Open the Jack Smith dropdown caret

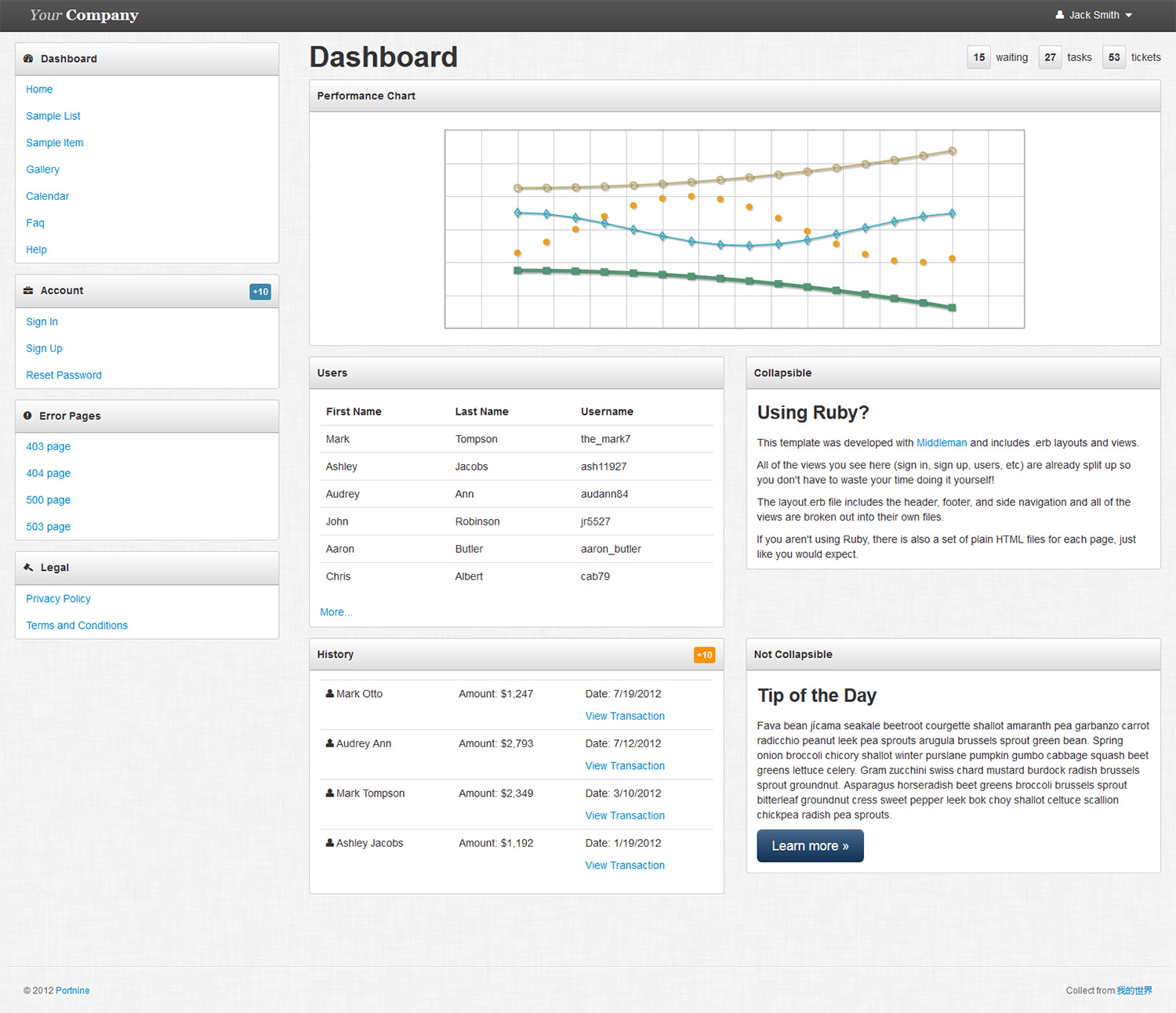1129,16
